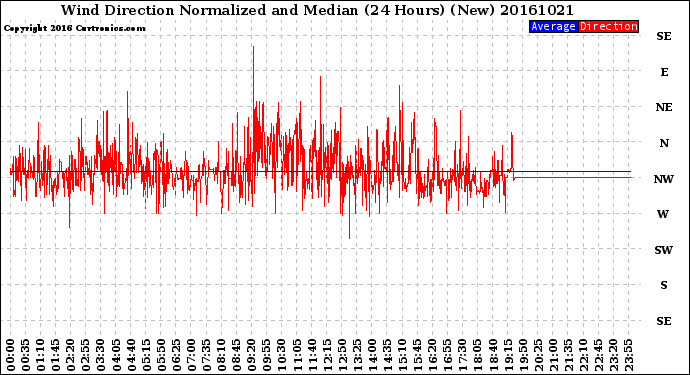Viewport: 690px width, 375px height.
Task: Click the Copyright 2016 Cartronics.com text
Action: pyautogui.click(x=74, y=28)
